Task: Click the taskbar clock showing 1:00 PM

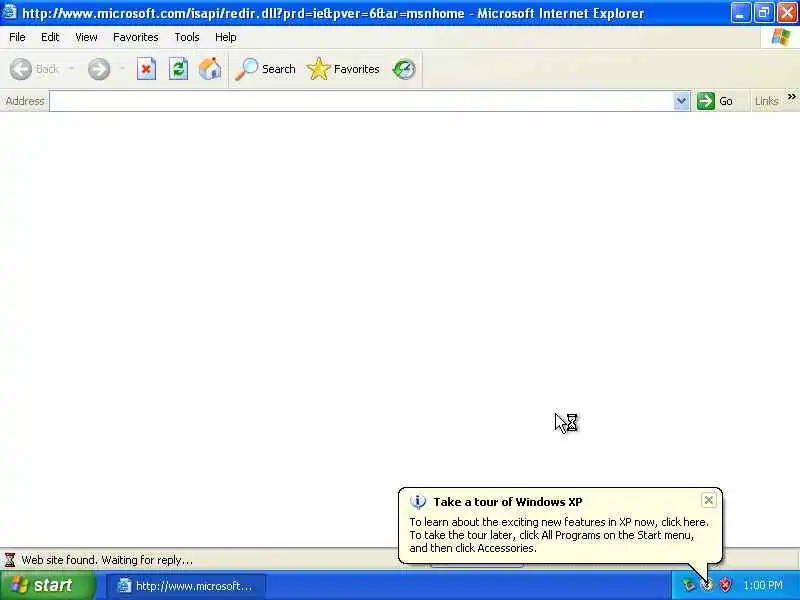Action: 763,585
